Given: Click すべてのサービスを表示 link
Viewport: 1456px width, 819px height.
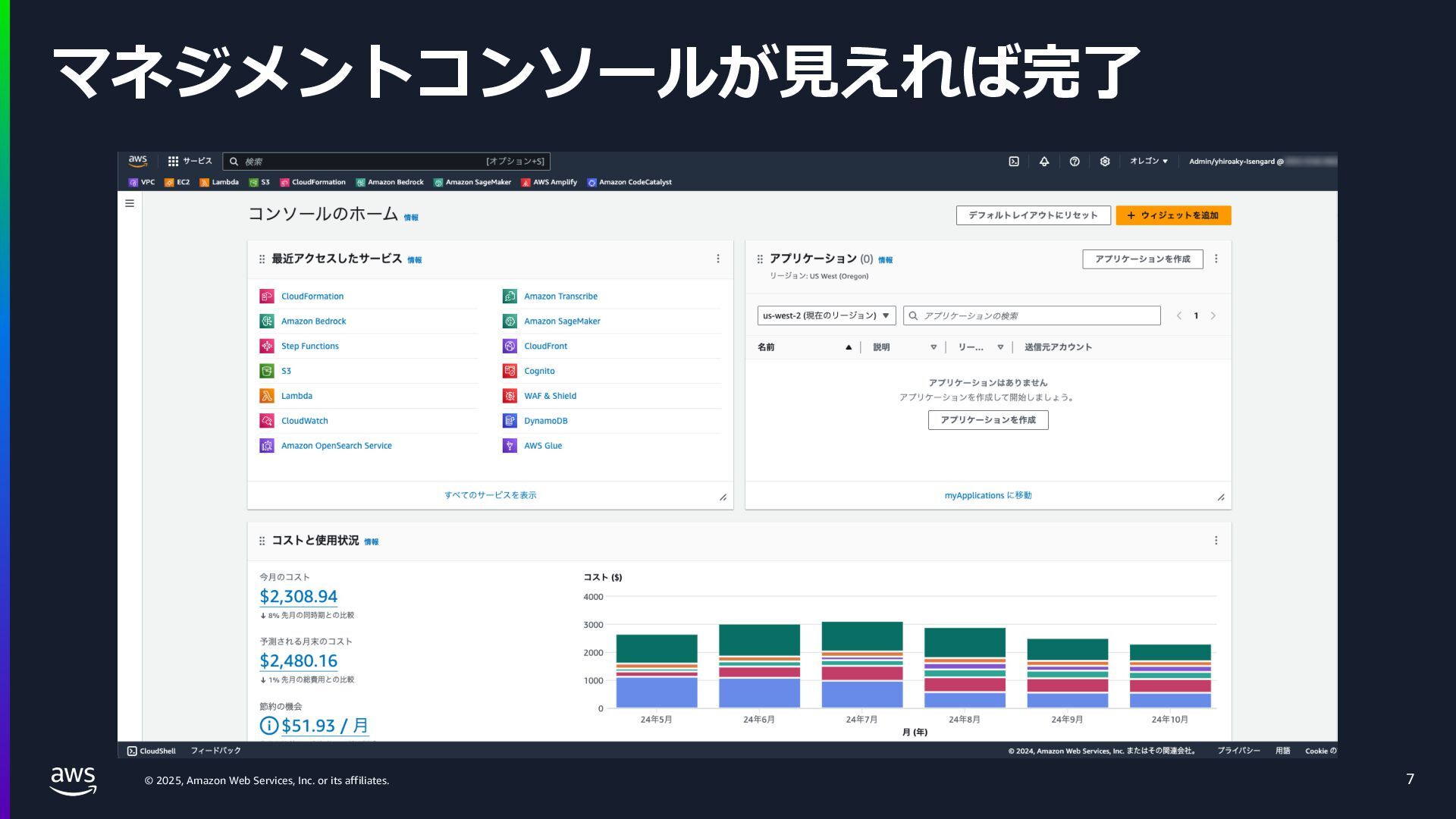Looking at the screenshot, I should coord(490,495).
